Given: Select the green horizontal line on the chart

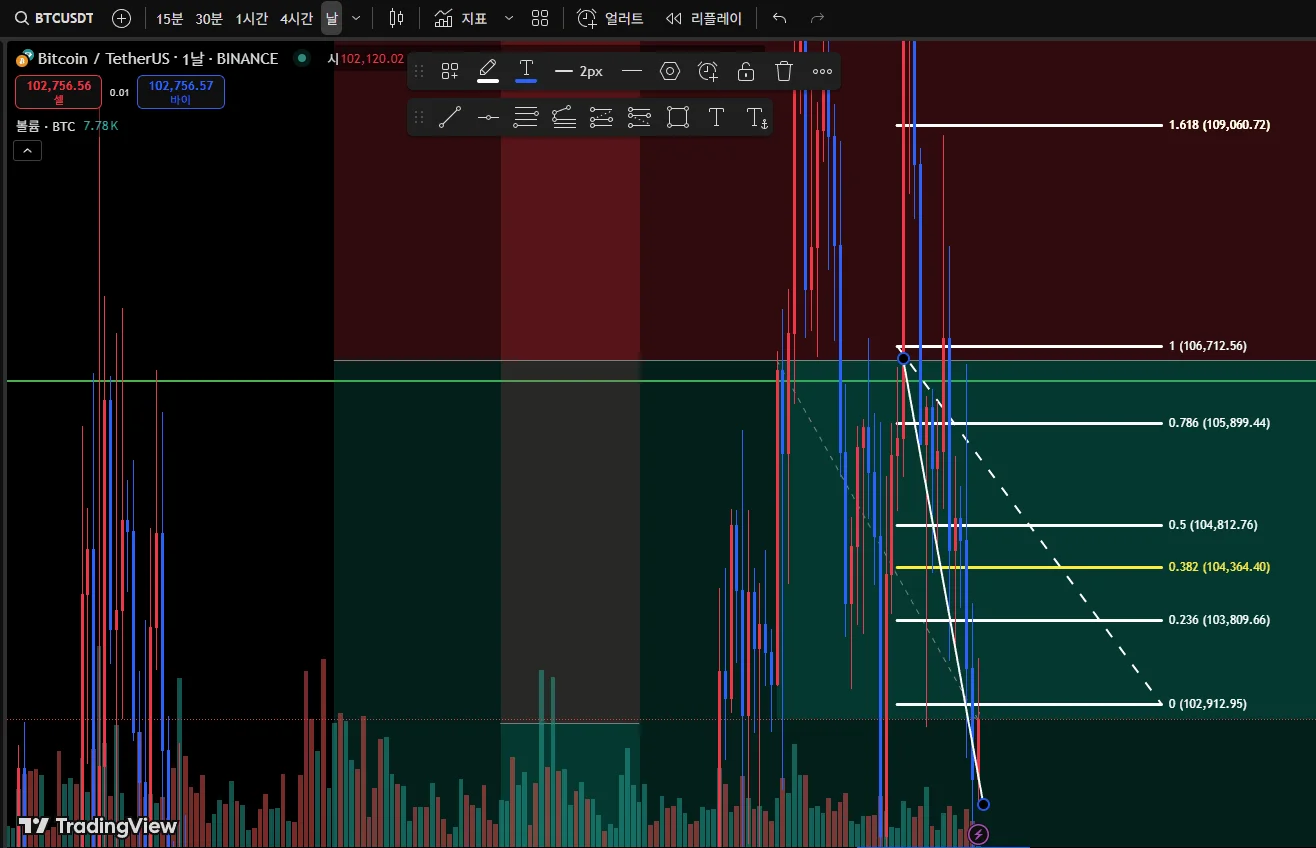Looking at the screenshot, I should click(x=661, y=381).
